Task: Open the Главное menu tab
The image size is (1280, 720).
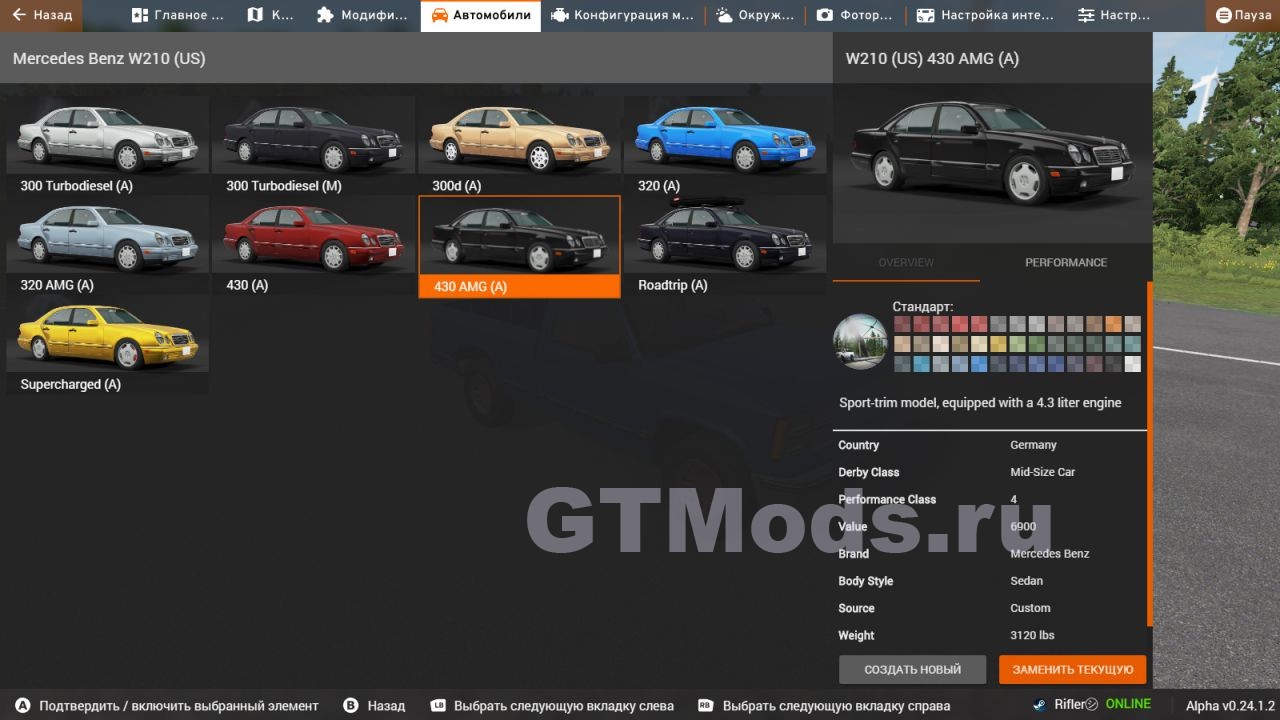Action: point(178,15)
